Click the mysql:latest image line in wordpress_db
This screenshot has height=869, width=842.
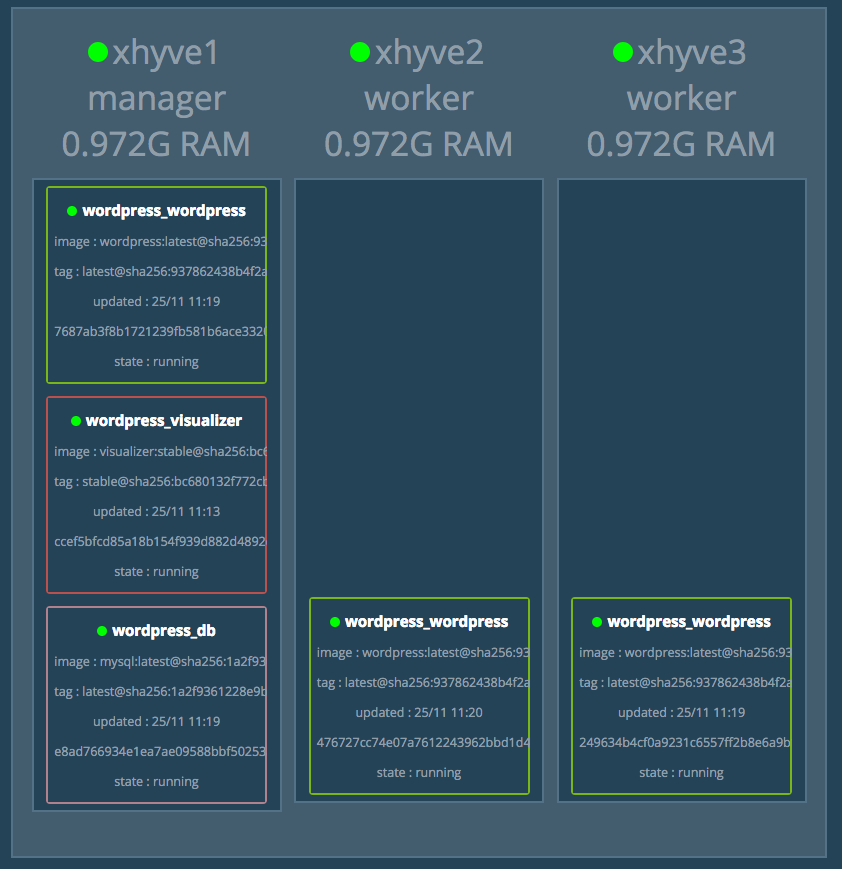tap(160, 661)
